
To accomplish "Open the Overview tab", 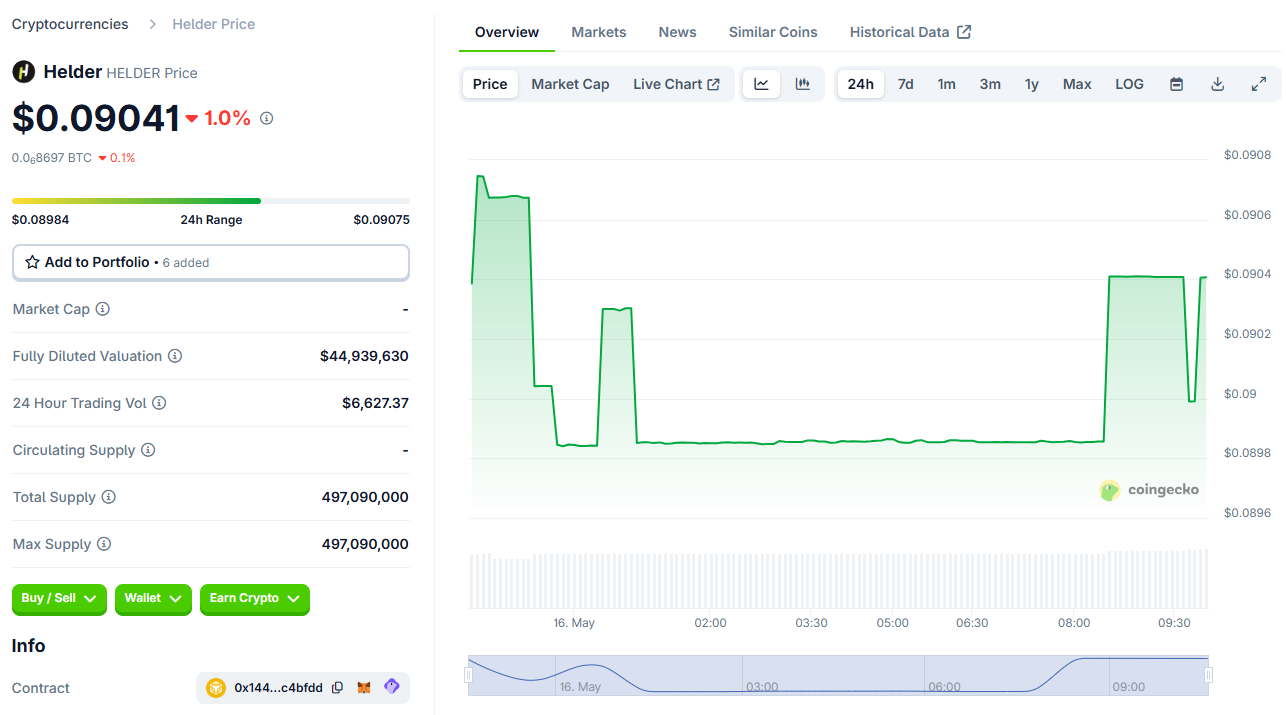I will pyautogui.click(x=507, y=32).
